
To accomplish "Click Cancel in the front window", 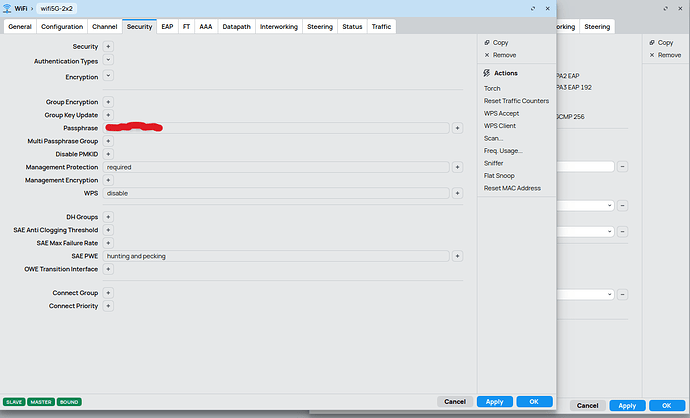I will 455,401.
